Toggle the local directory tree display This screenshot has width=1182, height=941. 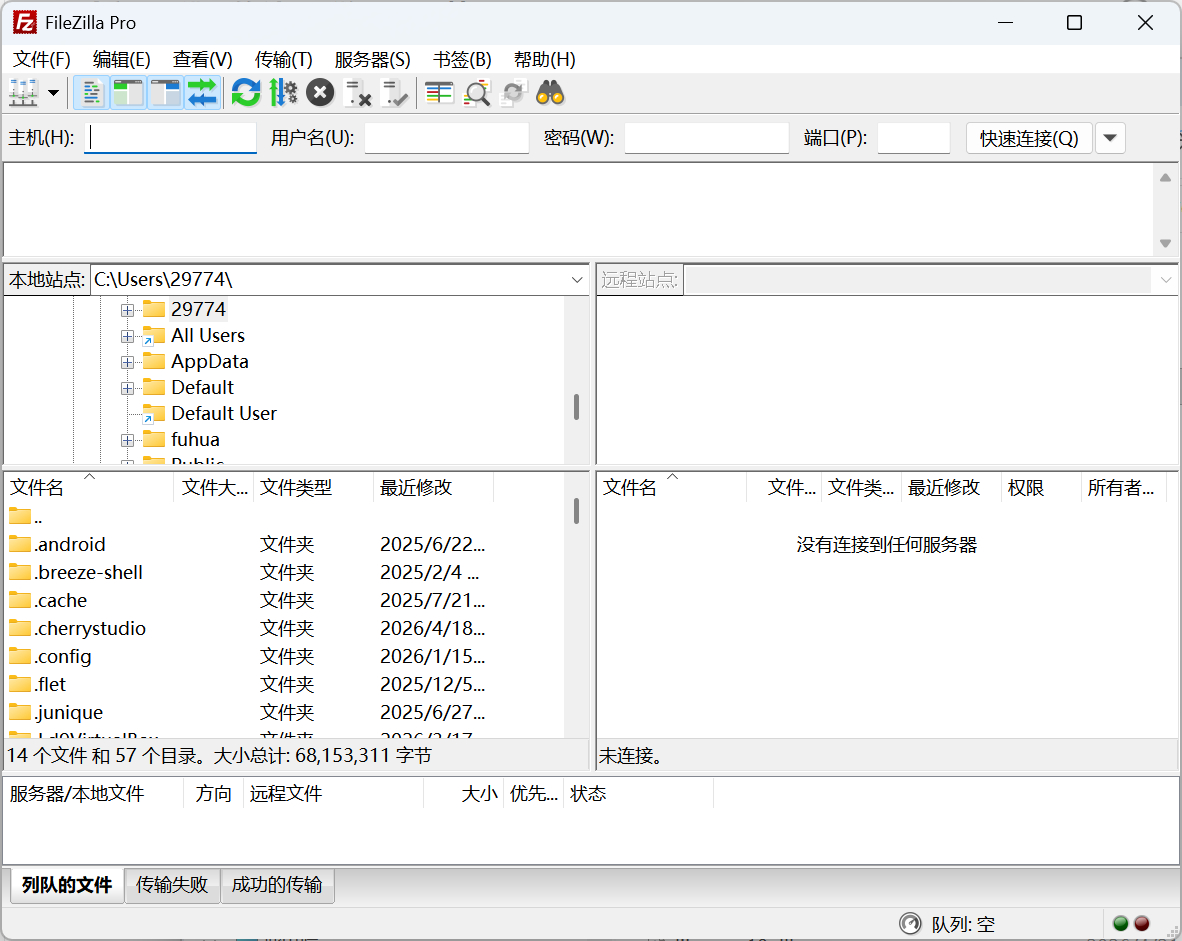[x=128, y=93]
